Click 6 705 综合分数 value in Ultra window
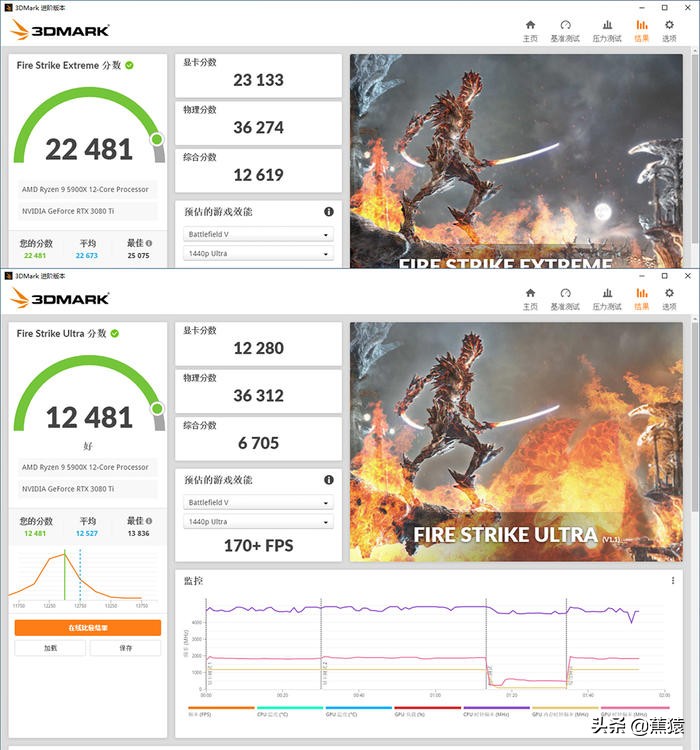The image size is (700, 750). [x=258, y=443]
